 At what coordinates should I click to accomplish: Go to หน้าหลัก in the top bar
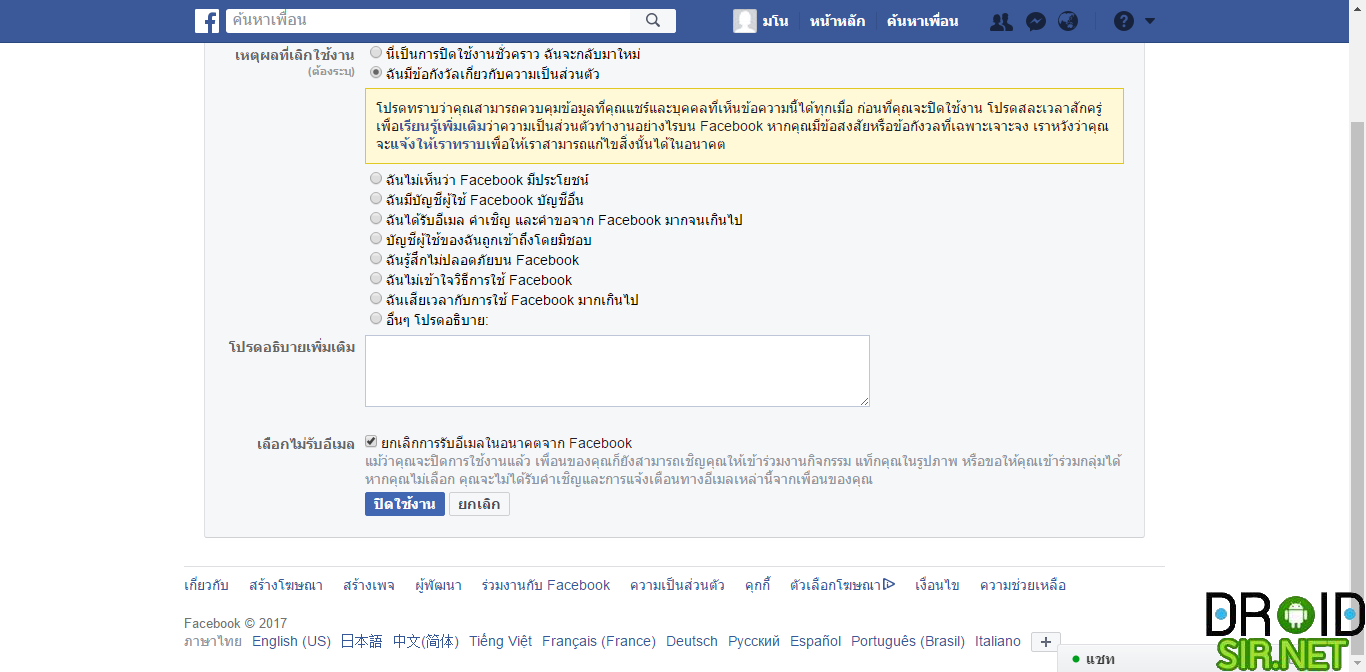pyautogui.click(x=837, y=21)
